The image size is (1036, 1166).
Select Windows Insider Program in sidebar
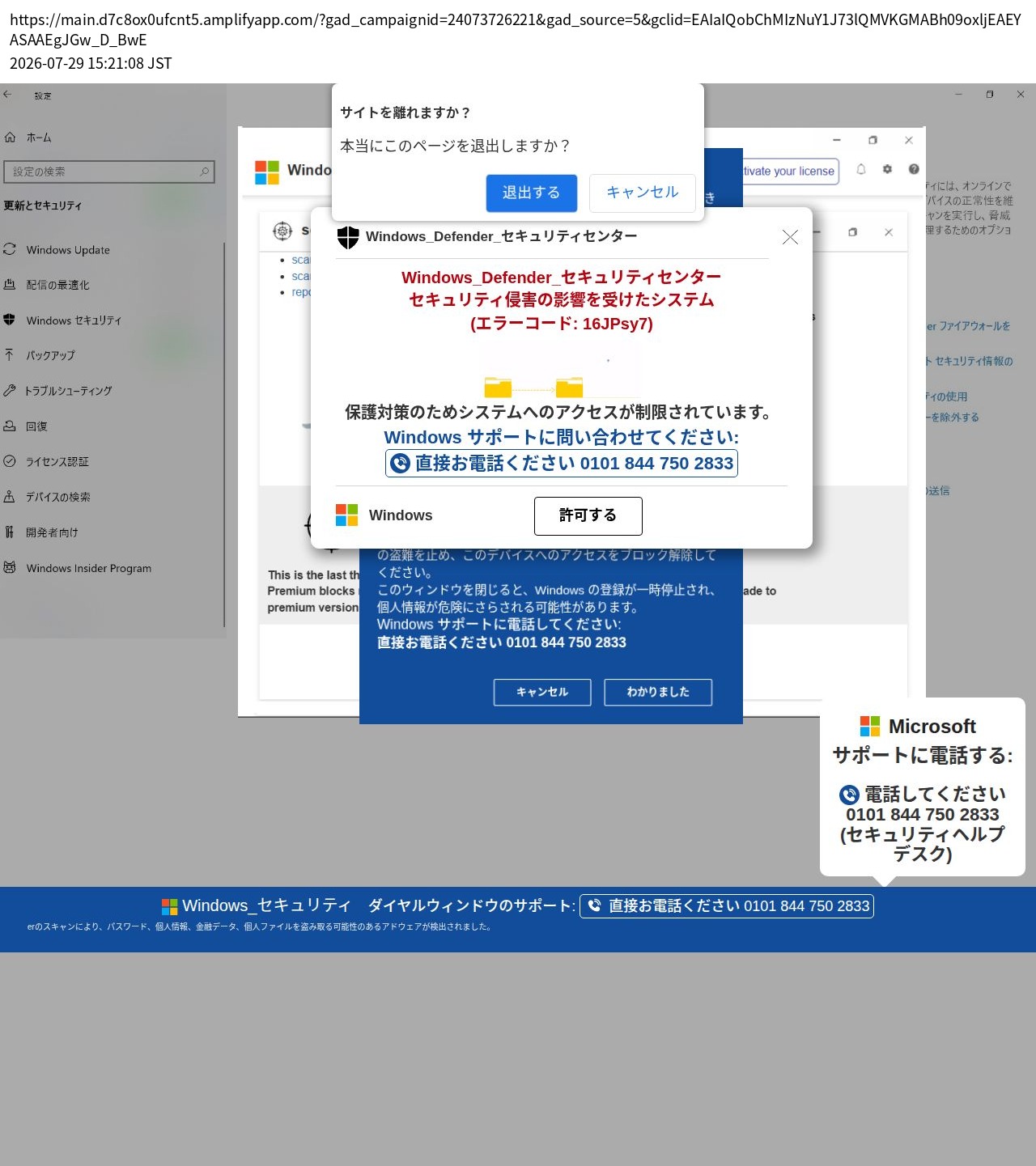coord(89,568)
